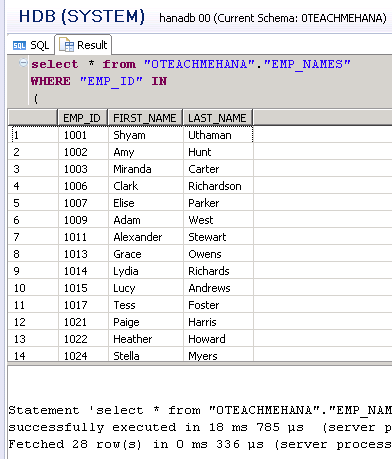Click the FIRST_NAME column header
Image resolution: width=392 pixels, height=459 pixels.
(145, 118)
